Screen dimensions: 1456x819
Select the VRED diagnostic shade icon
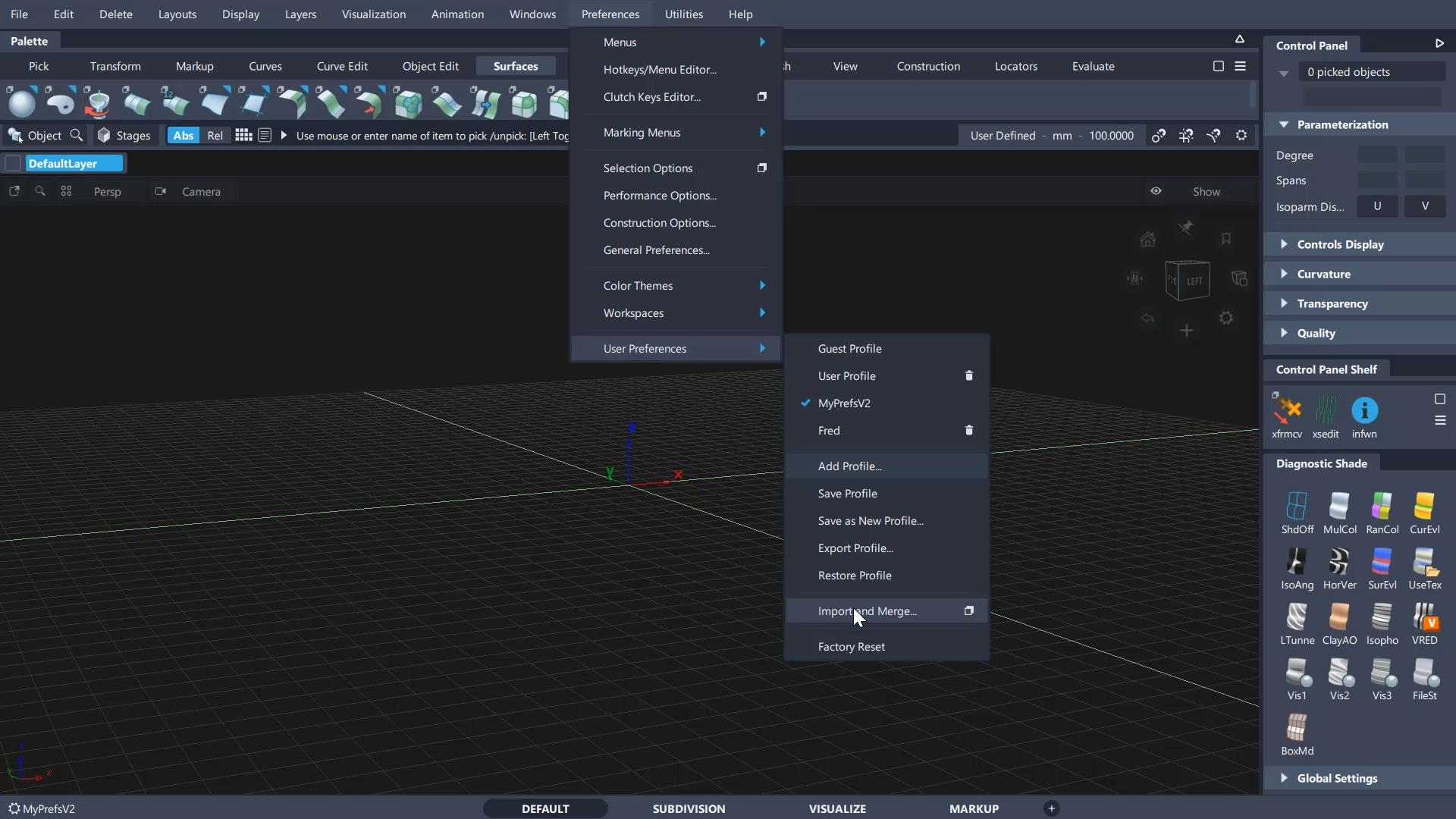[x=1424, y=618]
